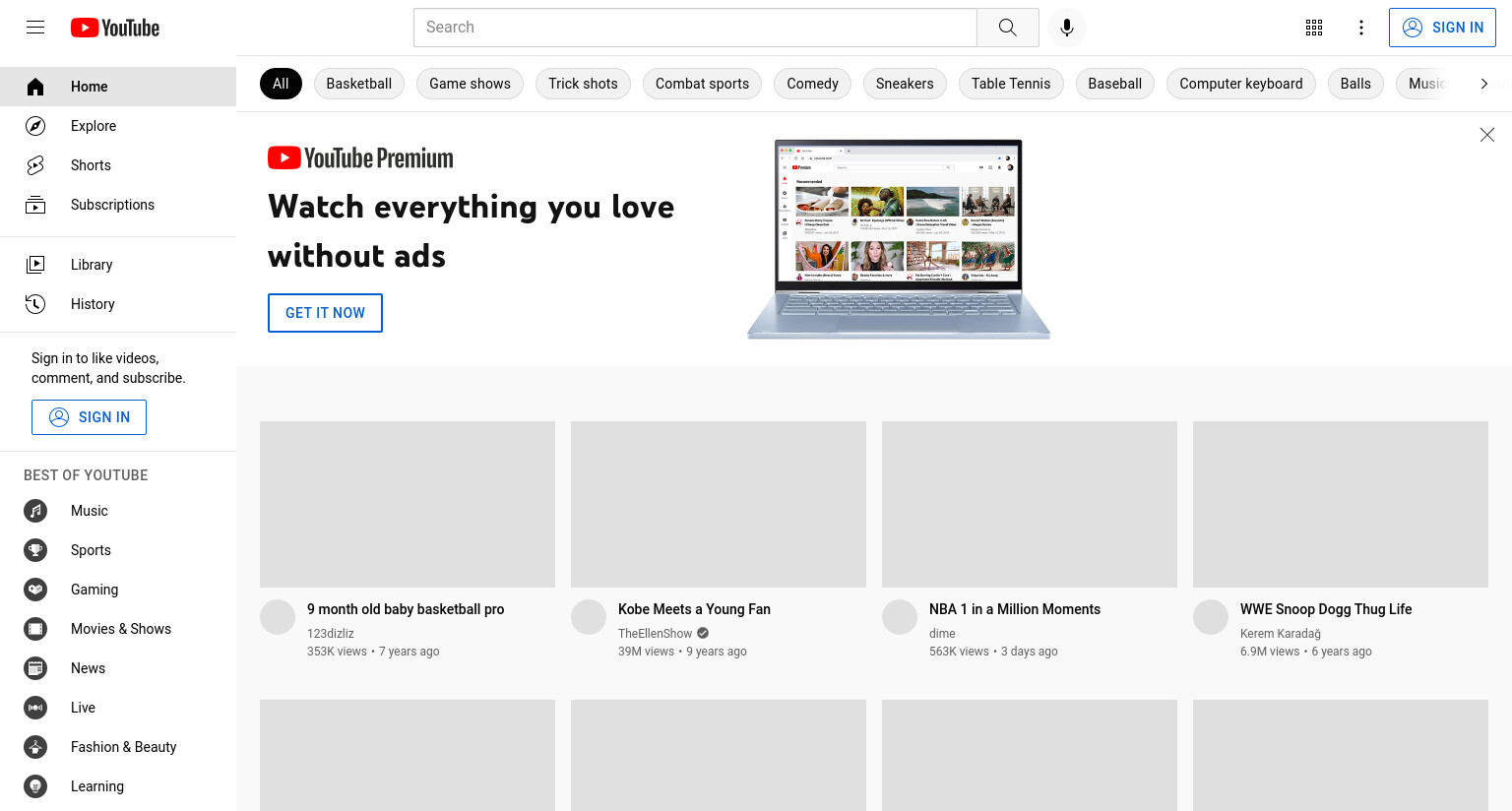
Task: Select the Baseball filter chip
Action: (x=1115, y=84)
